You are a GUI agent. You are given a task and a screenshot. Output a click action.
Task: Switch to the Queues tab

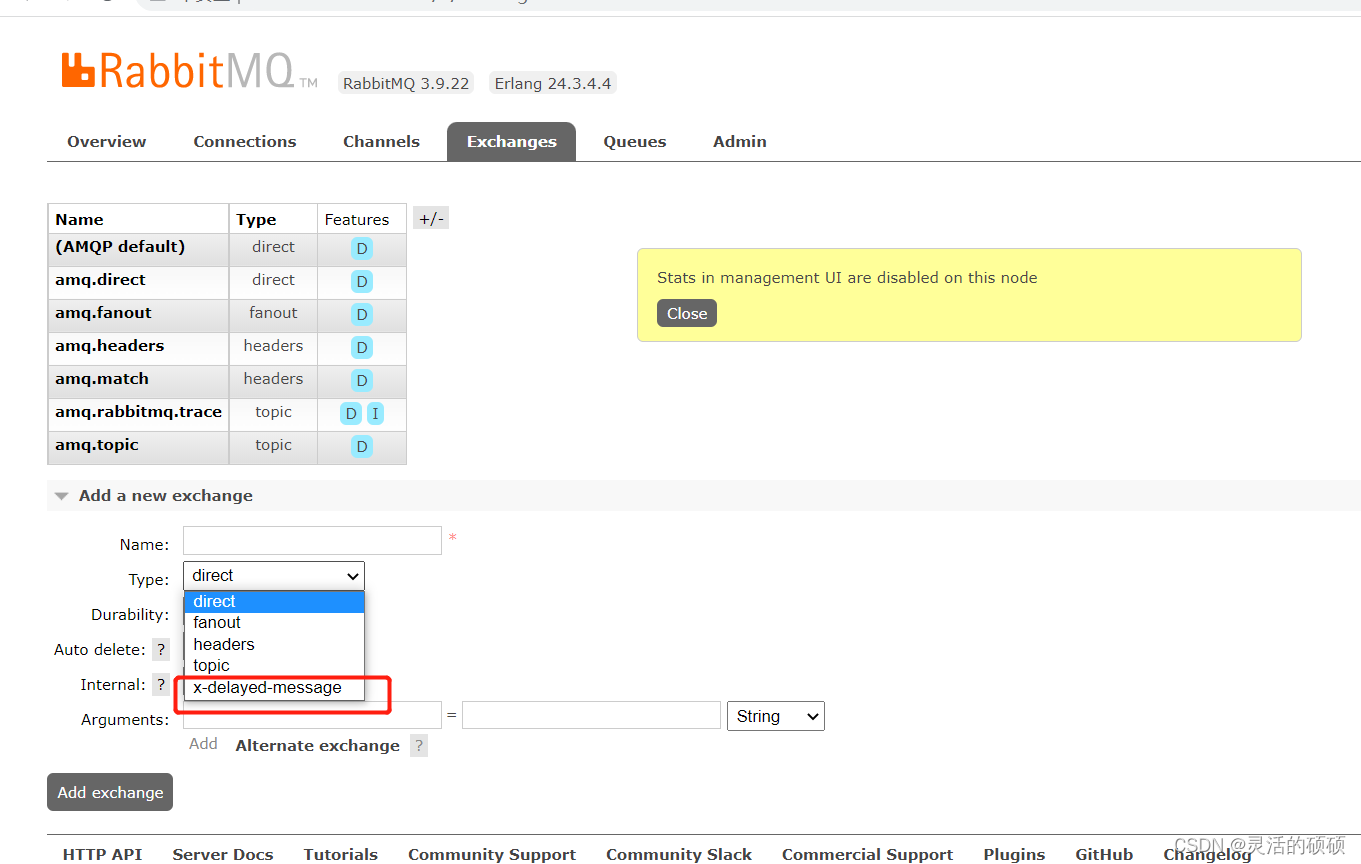pos(634,141)
